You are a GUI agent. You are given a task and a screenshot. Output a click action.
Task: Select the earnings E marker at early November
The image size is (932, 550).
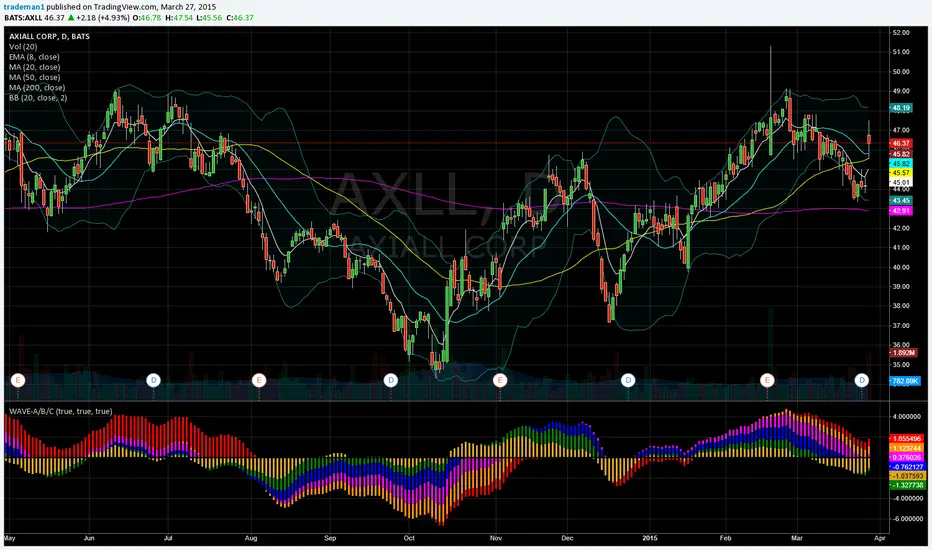tap(500, 380)
